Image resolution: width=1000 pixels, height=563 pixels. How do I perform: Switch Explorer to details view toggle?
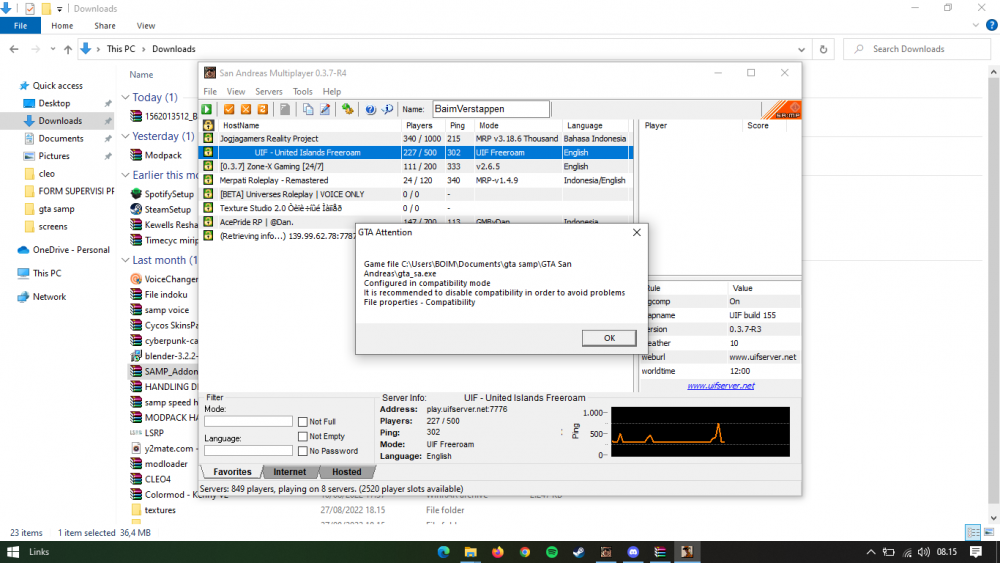point(973,532)
